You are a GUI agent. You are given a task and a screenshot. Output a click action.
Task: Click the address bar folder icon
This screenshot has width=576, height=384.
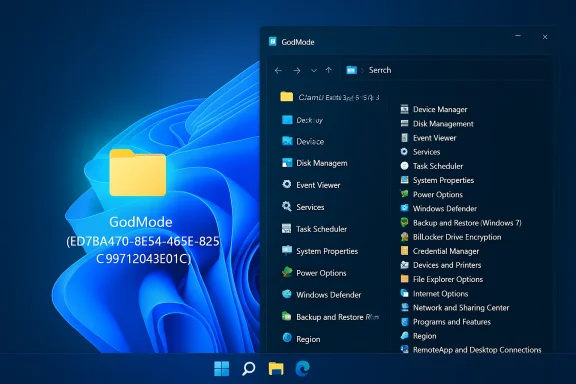(x=352, y=70)
